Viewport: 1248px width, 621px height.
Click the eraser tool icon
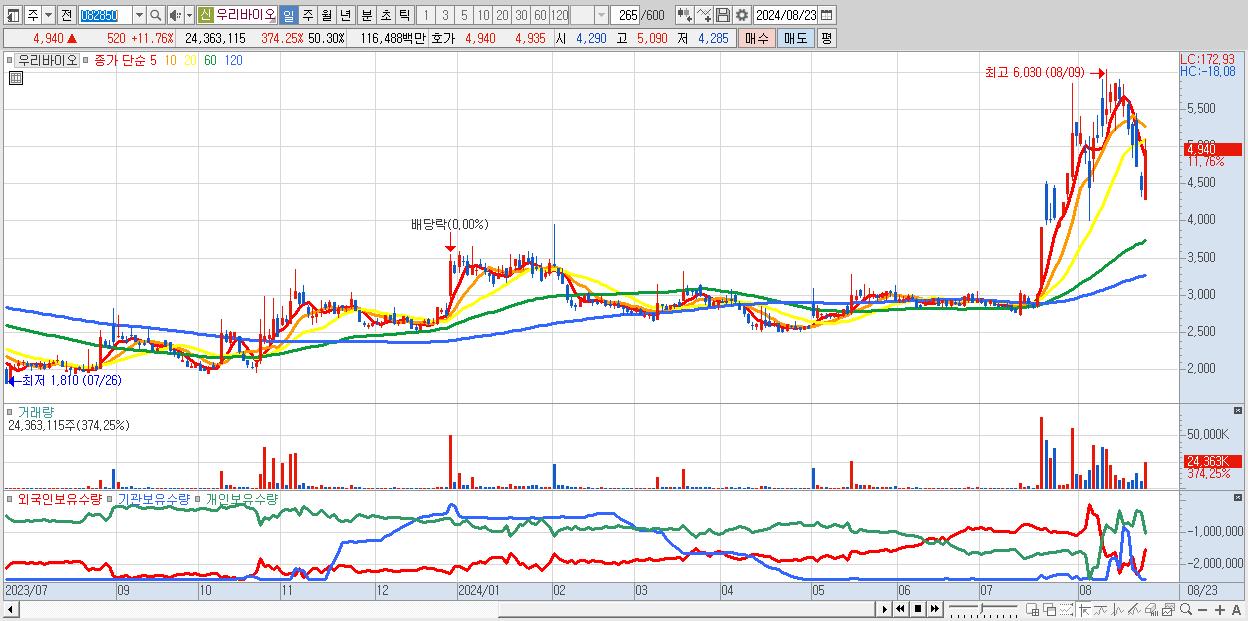tap(1151, 610)
